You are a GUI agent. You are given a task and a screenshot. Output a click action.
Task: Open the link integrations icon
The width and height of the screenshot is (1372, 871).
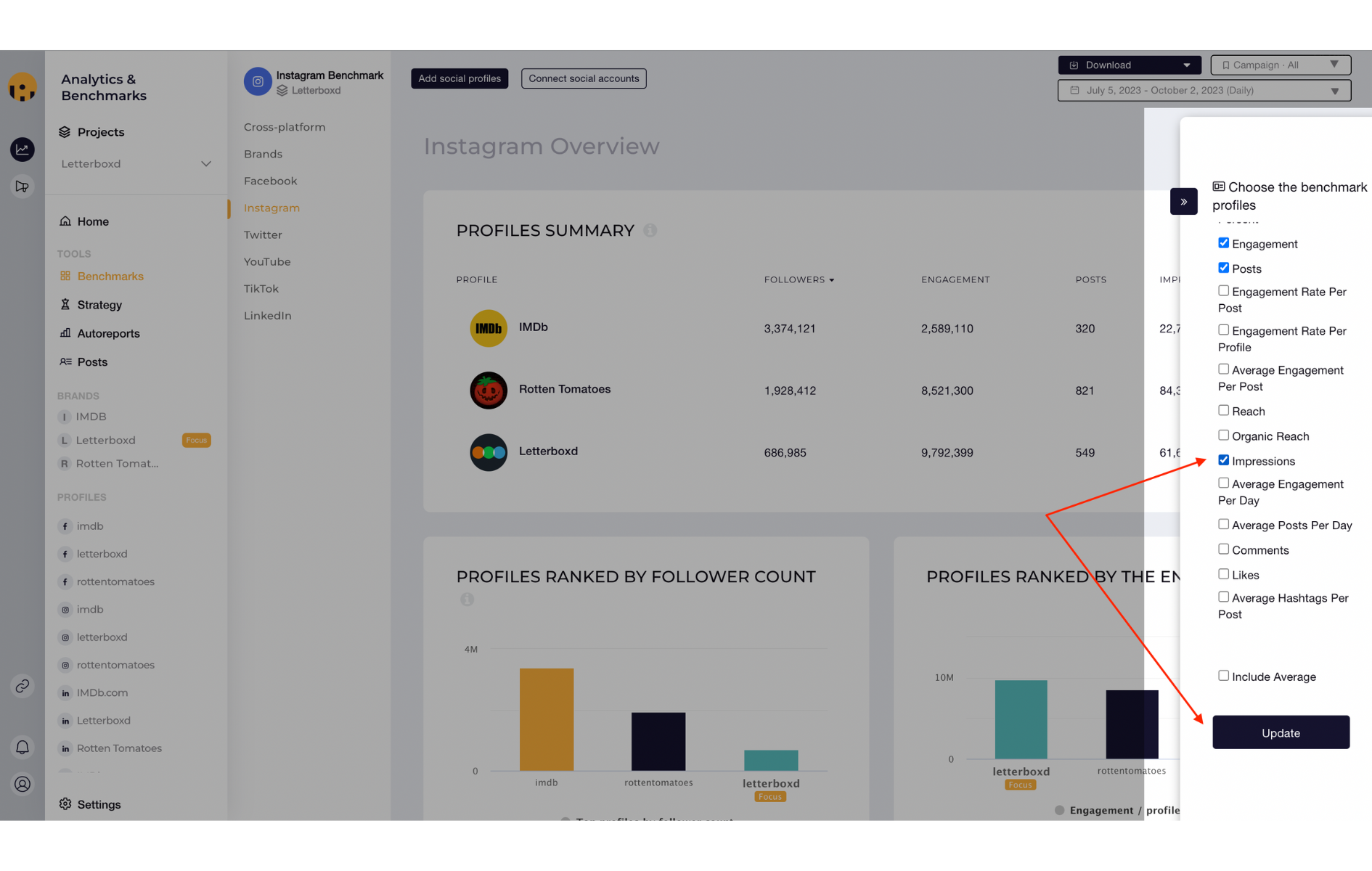tap(23, 686)
